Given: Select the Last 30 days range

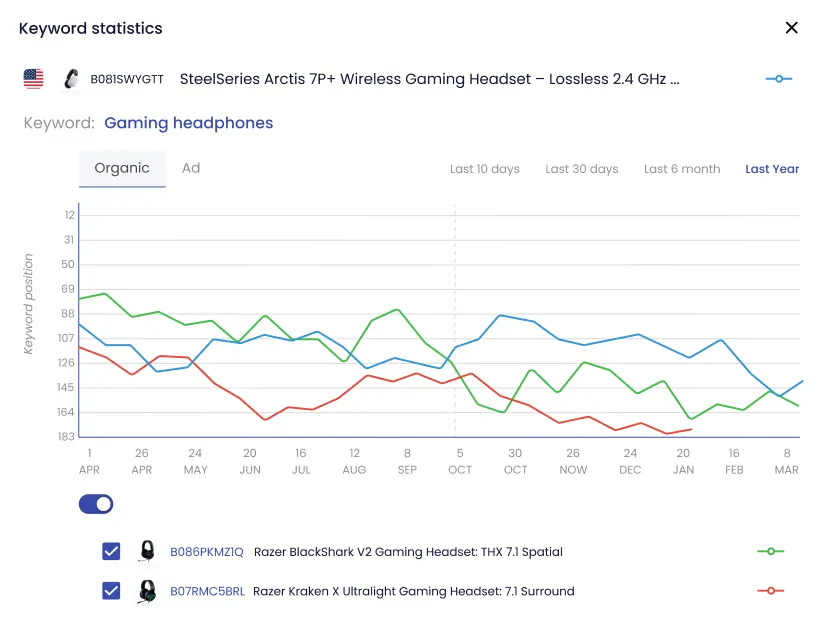Looking at the screenshot, I should pyautogui.click(x=582, y=169).
